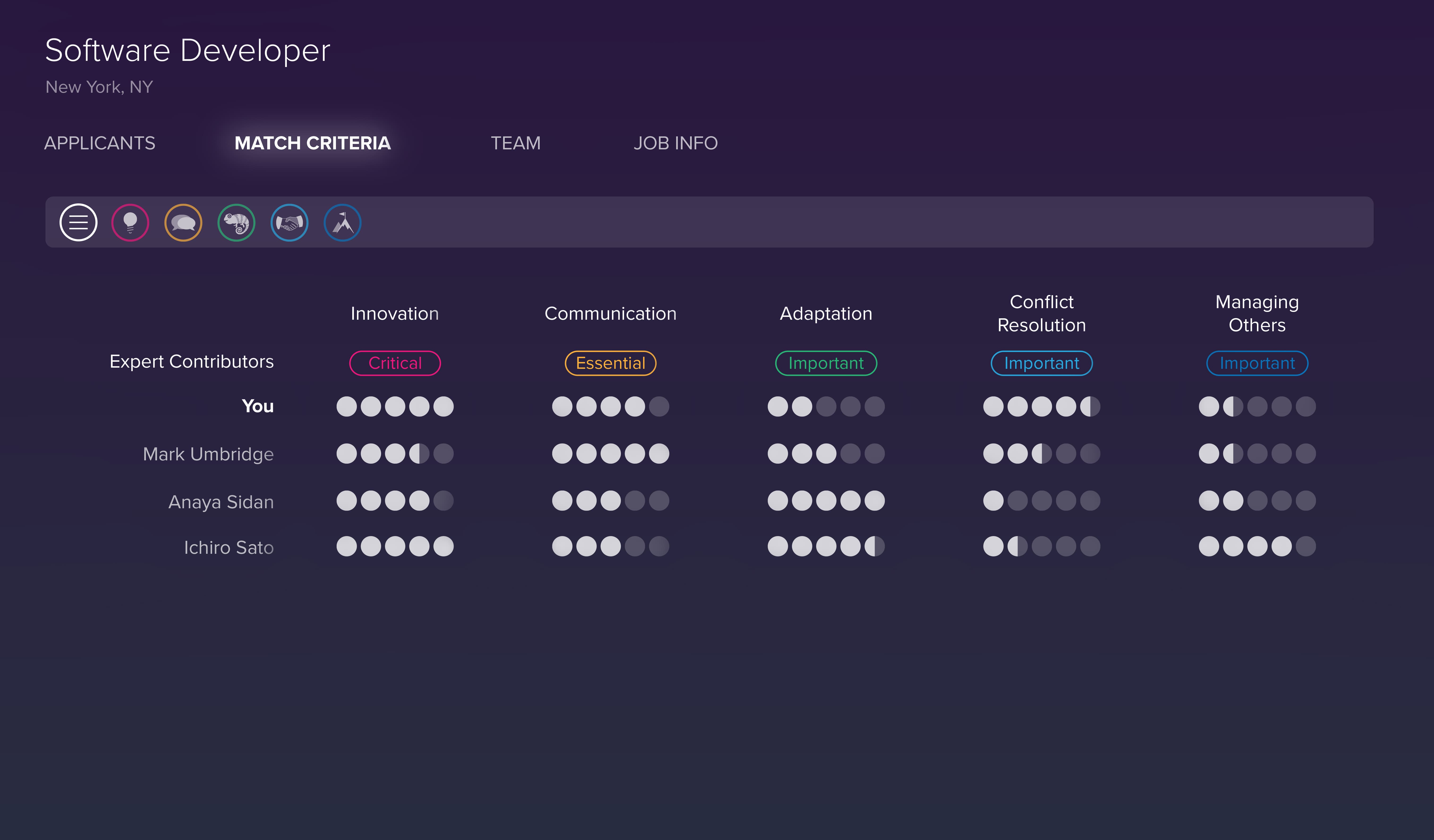
Task: Open the Team tab
Action: click(516, 143)
